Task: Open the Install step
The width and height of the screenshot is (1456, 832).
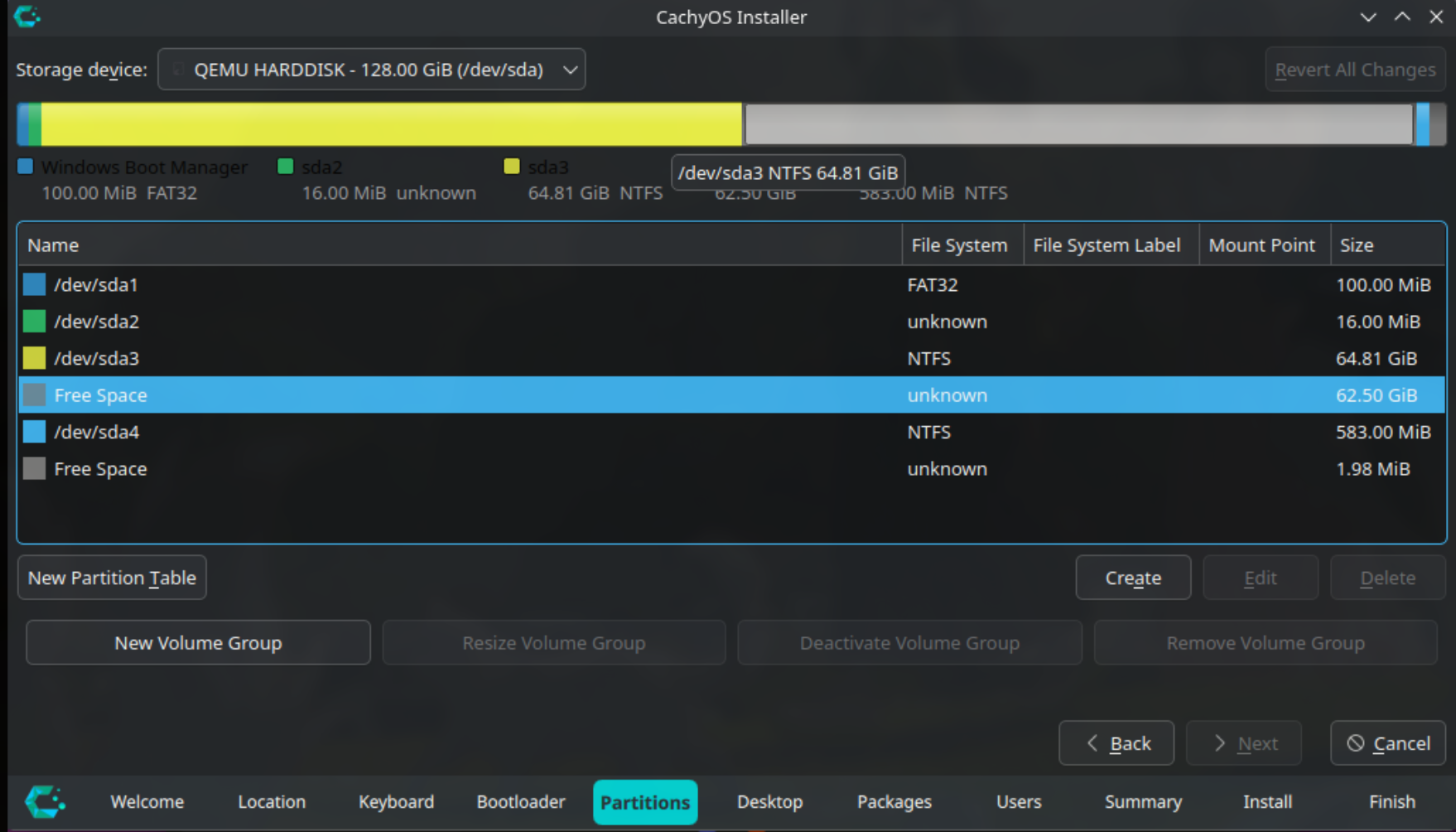Action: coord(1267,801)
